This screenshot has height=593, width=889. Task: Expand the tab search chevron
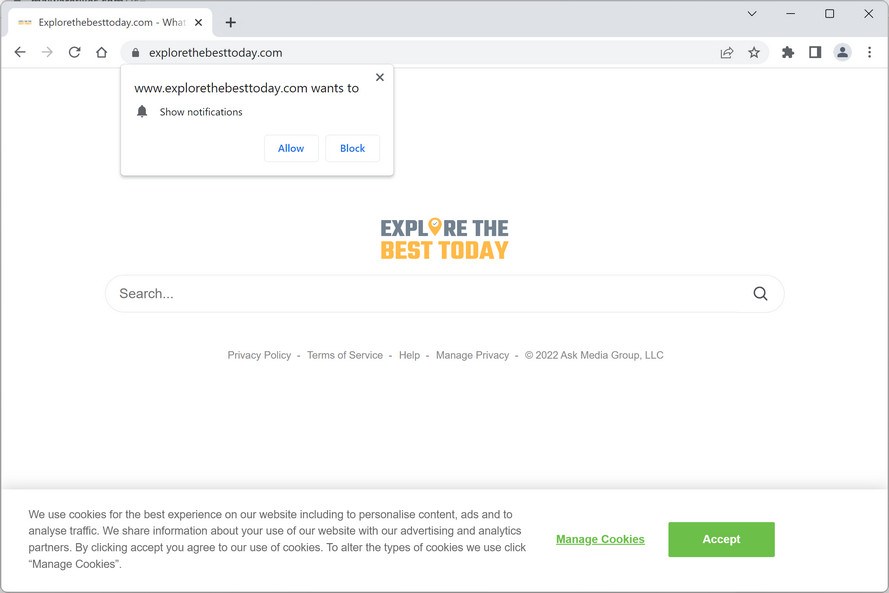[752, 14]
